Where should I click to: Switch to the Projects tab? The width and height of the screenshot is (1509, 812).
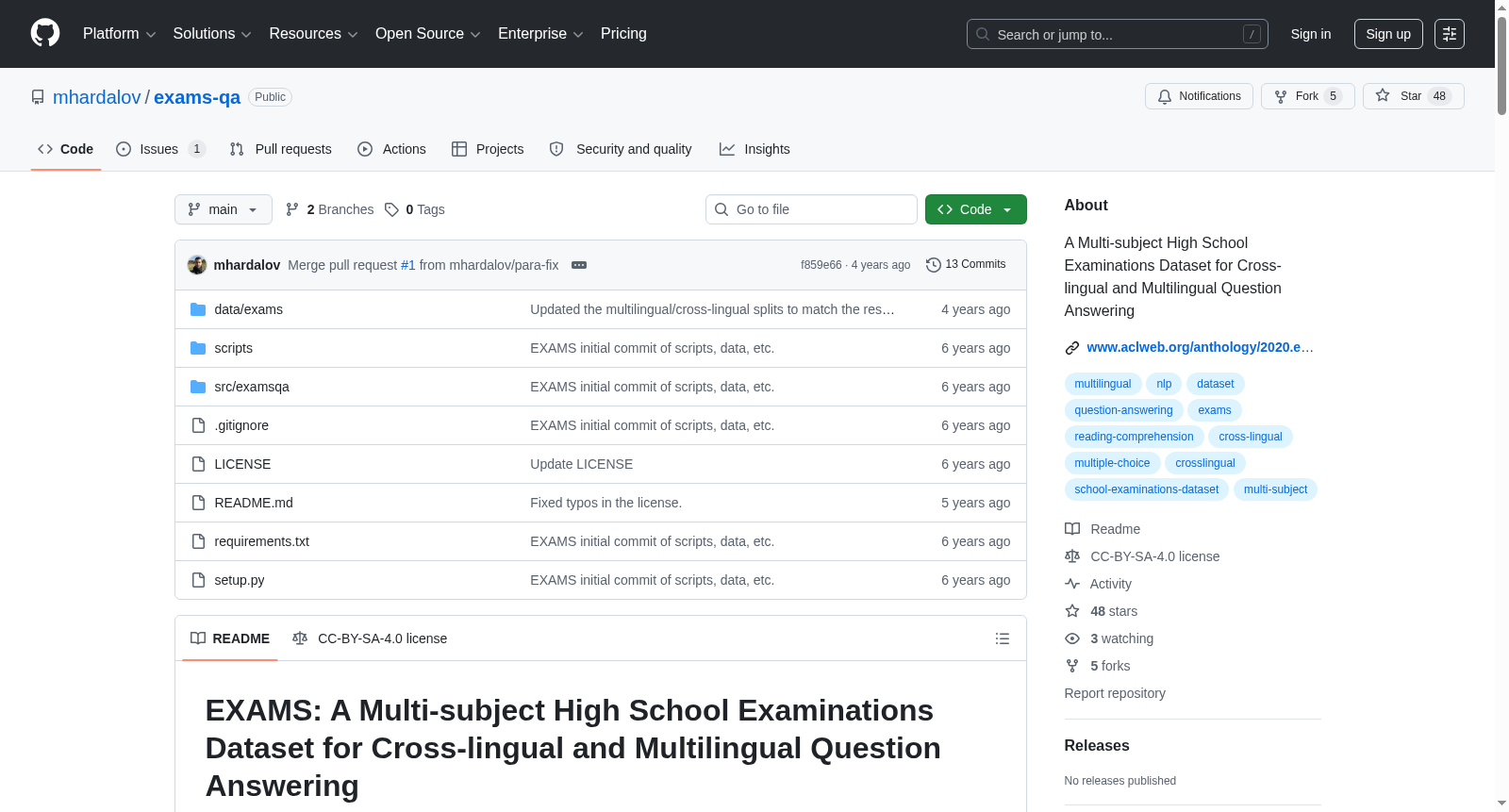(488, 149)
